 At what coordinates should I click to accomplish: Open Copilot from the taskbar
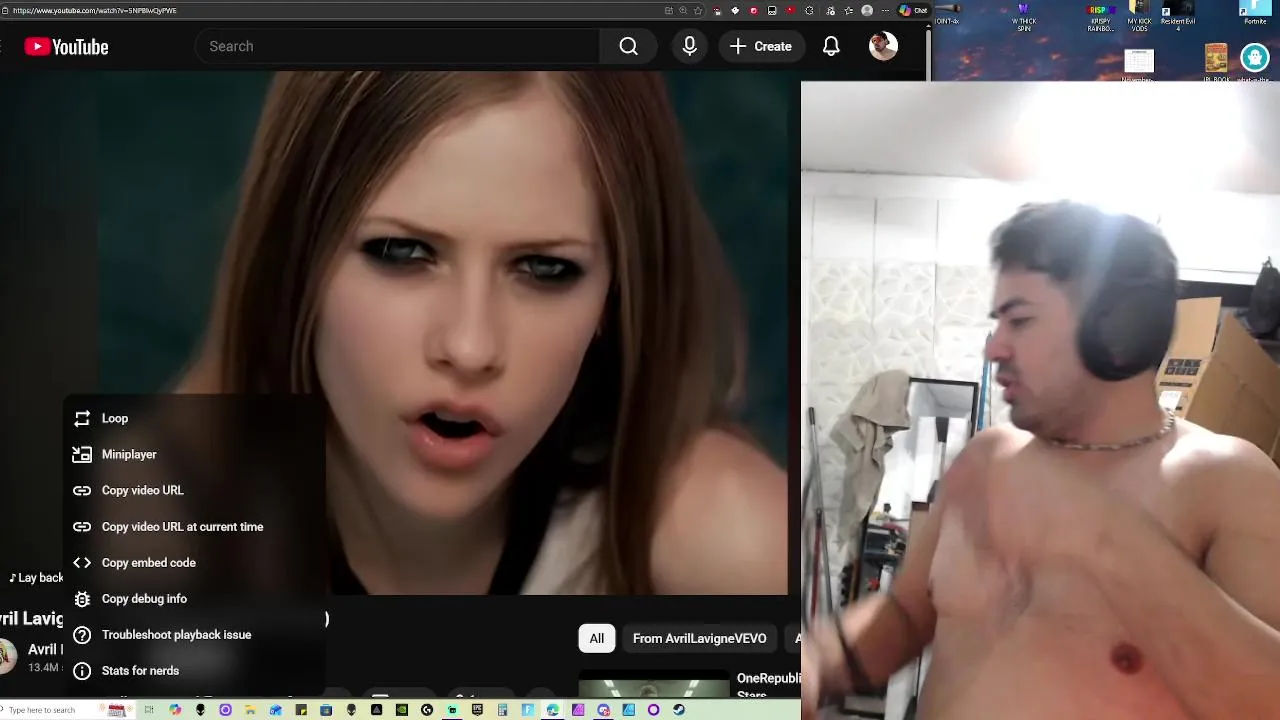[175, 710]
